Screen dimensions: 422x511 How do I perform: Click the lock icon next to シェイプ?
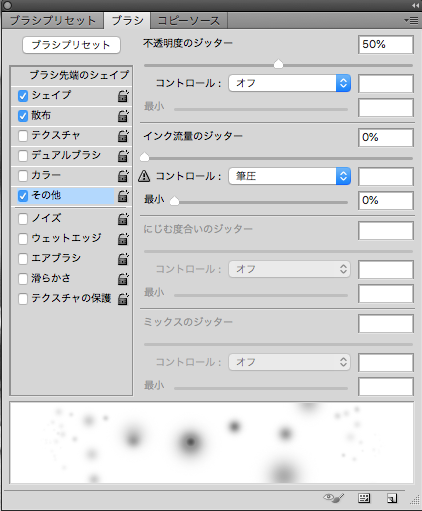click(123, 96)
